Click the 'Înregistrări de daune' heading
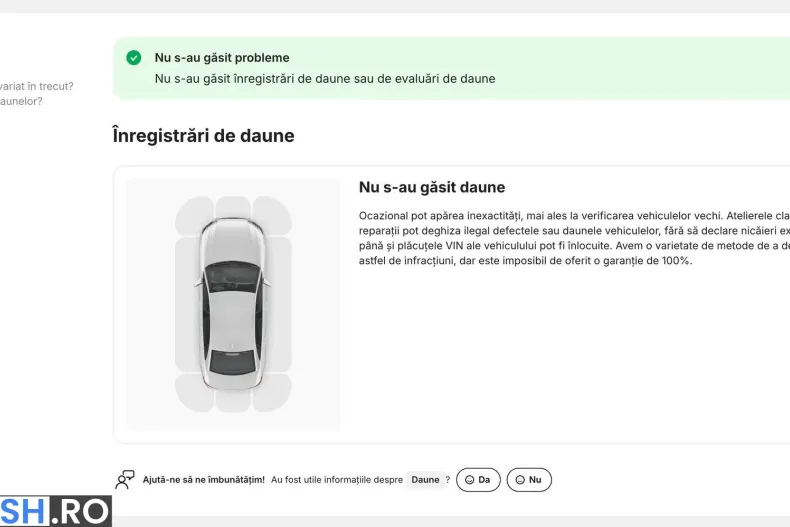Screen dimensions: 790x527 coord(204,136)
